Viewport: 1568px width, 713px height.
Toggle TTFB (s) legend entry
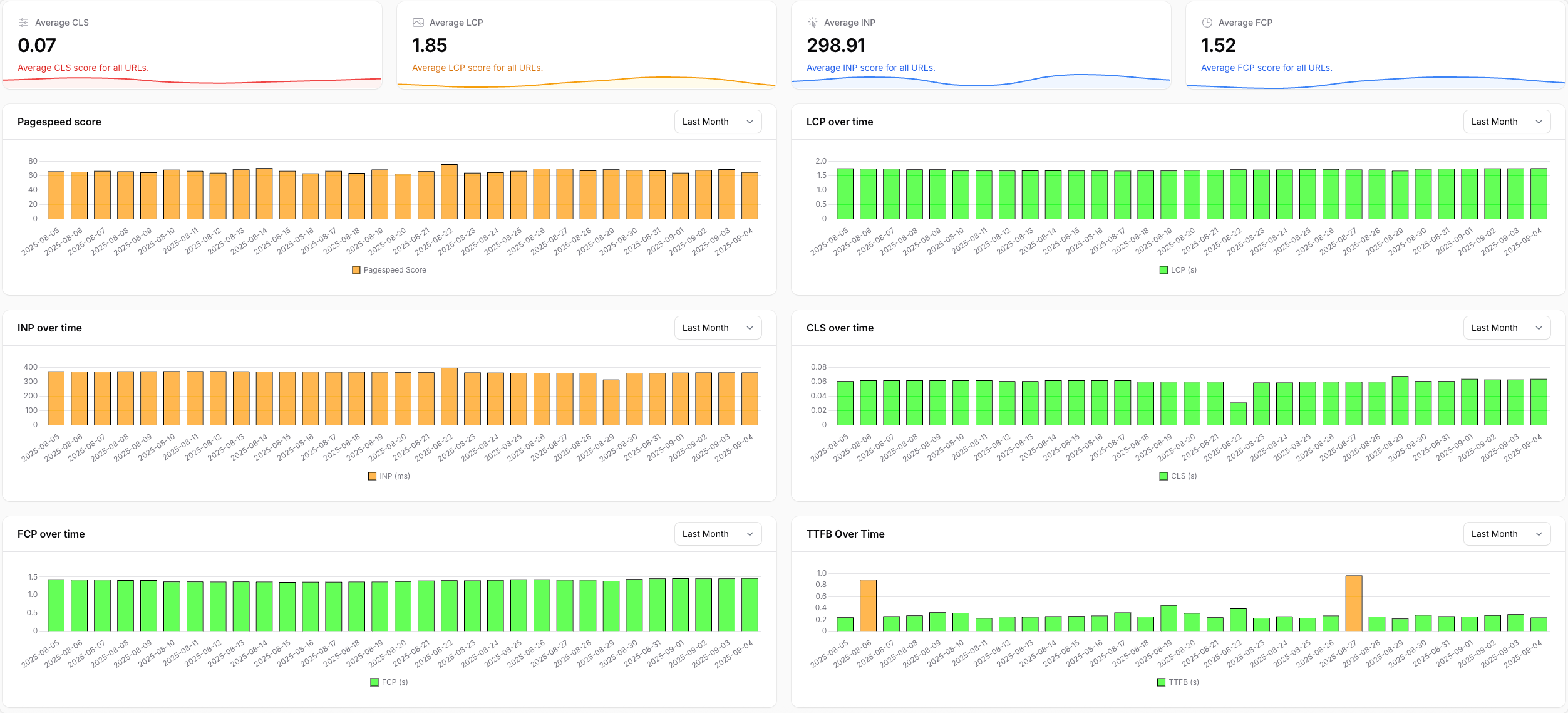(1178, 682)
